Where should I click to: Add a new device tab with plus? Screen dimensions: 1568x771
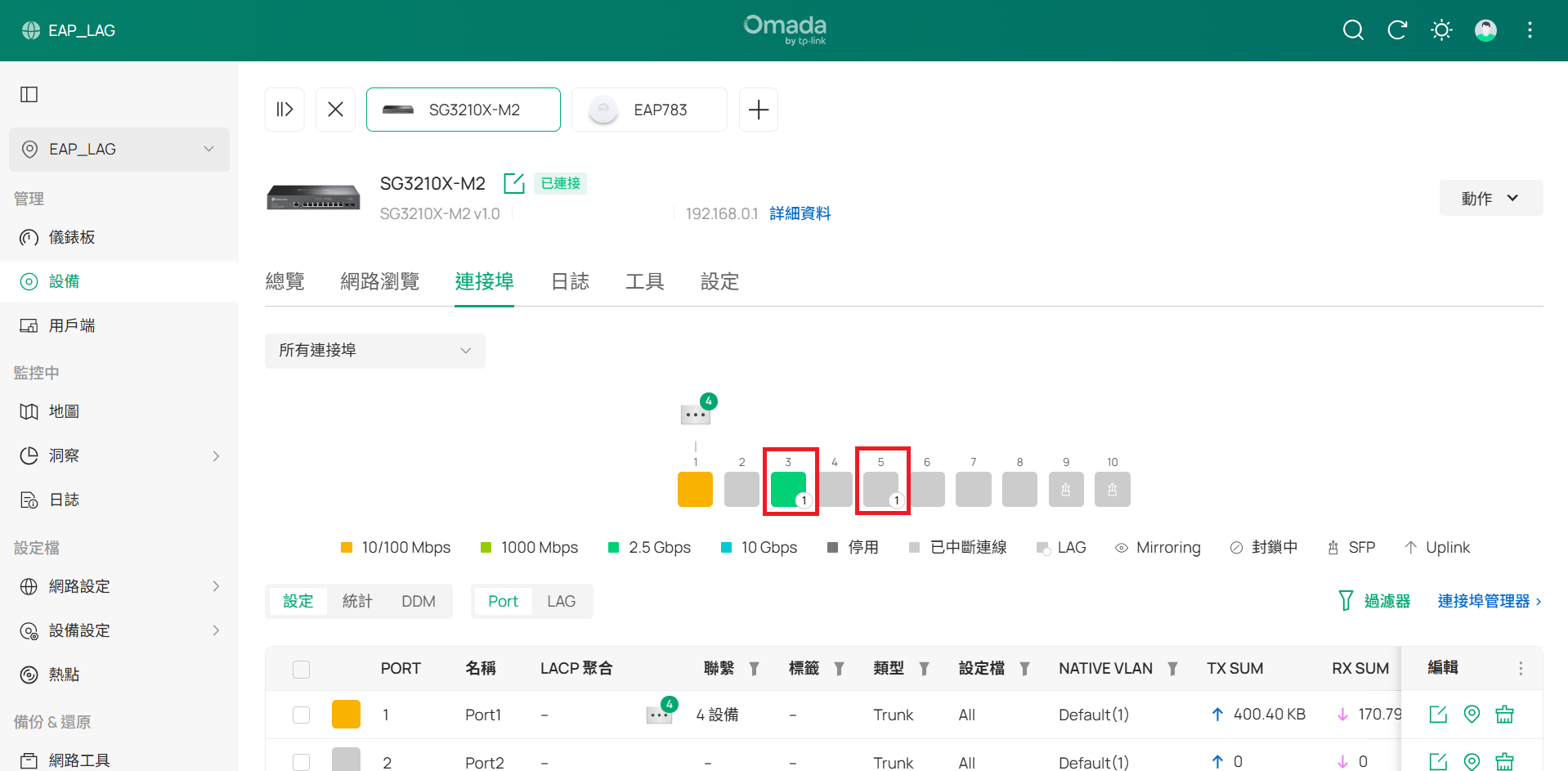click(759, 110)
